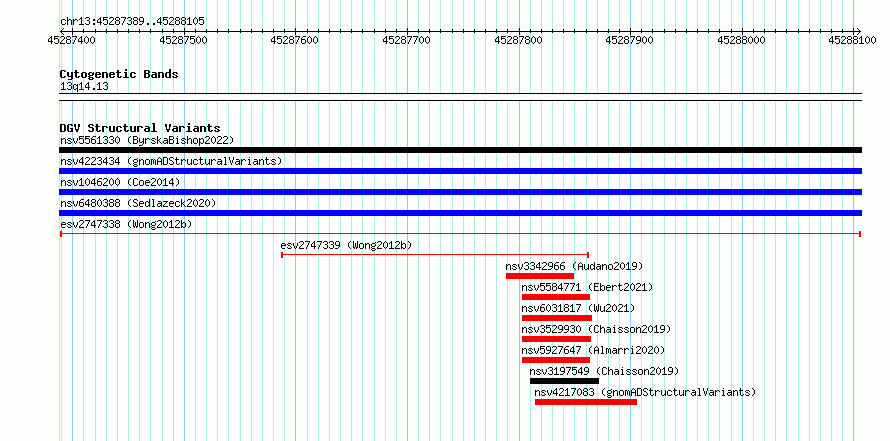The width and height of the screenshot is (890, 441).
Task: Select the black nsv5561330 variant bar
Action: pyautogui.click(x=460, y=150)
